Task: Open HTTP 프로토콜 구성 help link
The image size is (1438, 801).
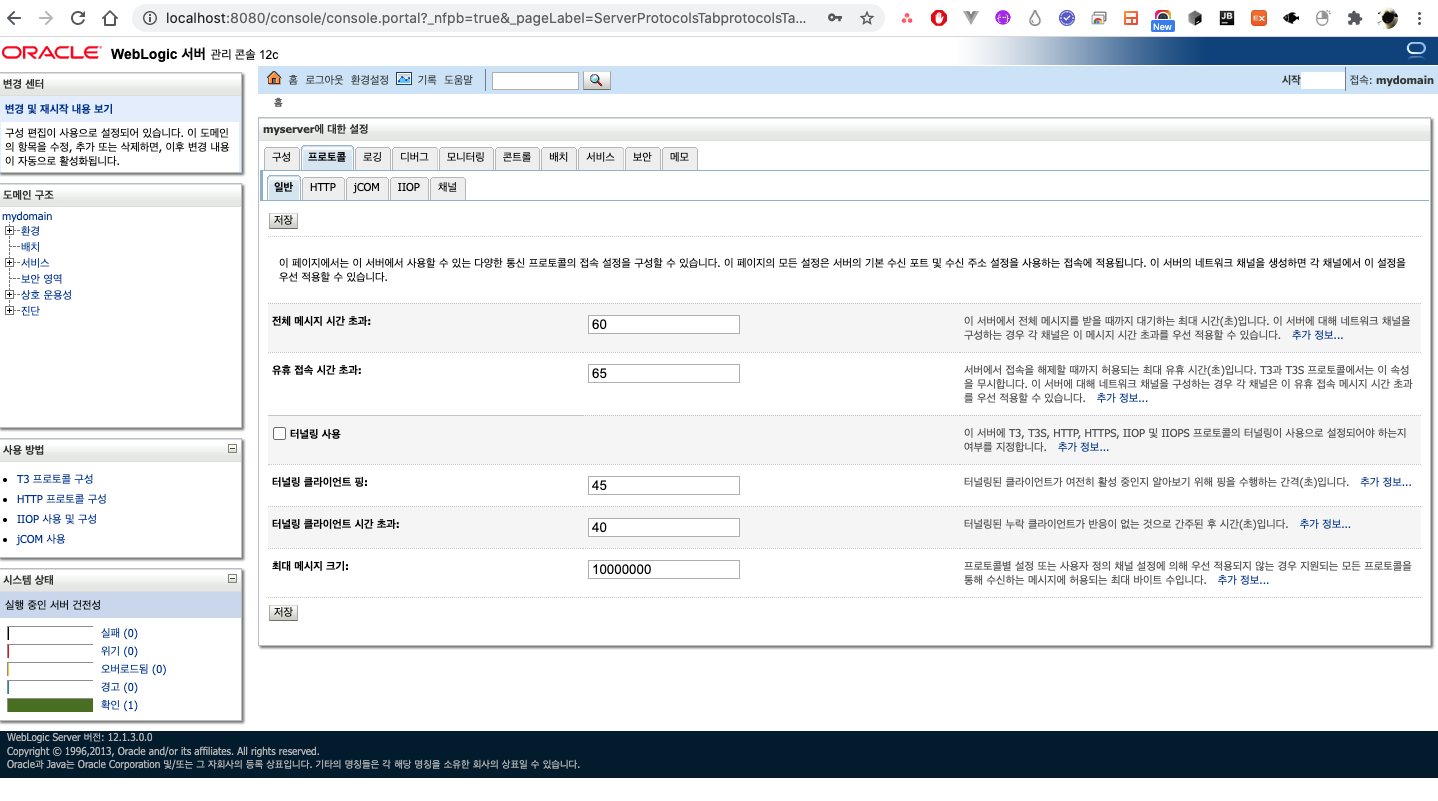Action: [x=62, y=499]
